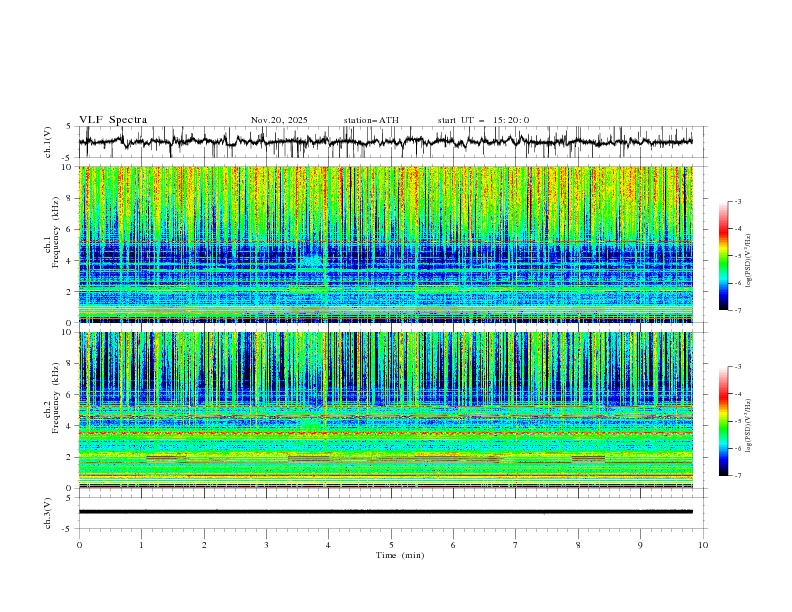Click the time axis tick label 10
The height and width of the screenshot is (612, 792).
pyautogui.click(x=703, y=545)
